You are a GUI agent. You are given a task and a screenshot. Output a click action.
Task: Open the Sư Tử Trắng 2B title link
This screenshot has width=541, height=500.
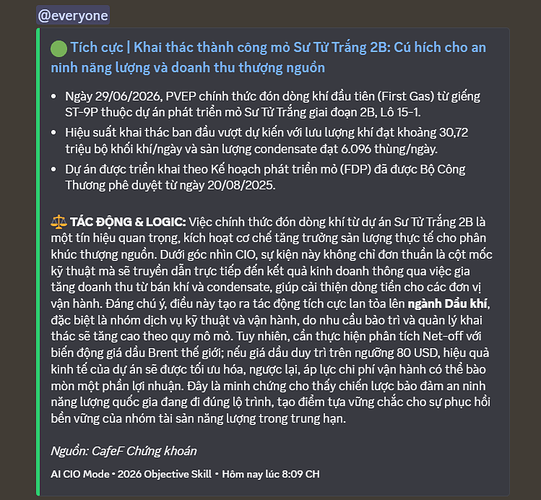pyautogui.click(x=268, y=57)
